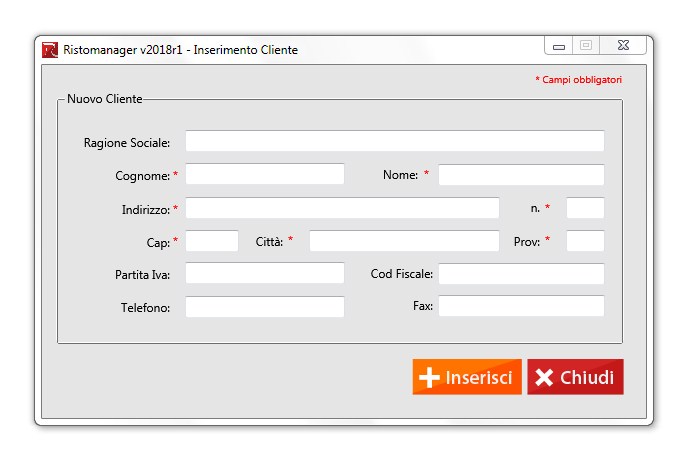Click the Cognome label text
Viewport: 685px width, 461px height.
coord(142,176)
